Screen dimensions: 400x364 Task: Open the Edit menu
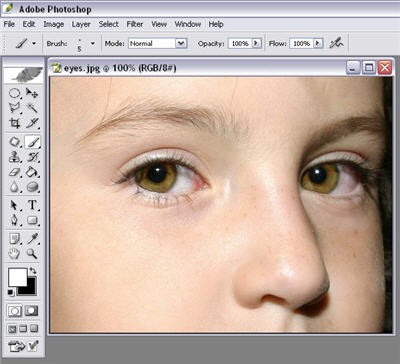coord(29,24)
